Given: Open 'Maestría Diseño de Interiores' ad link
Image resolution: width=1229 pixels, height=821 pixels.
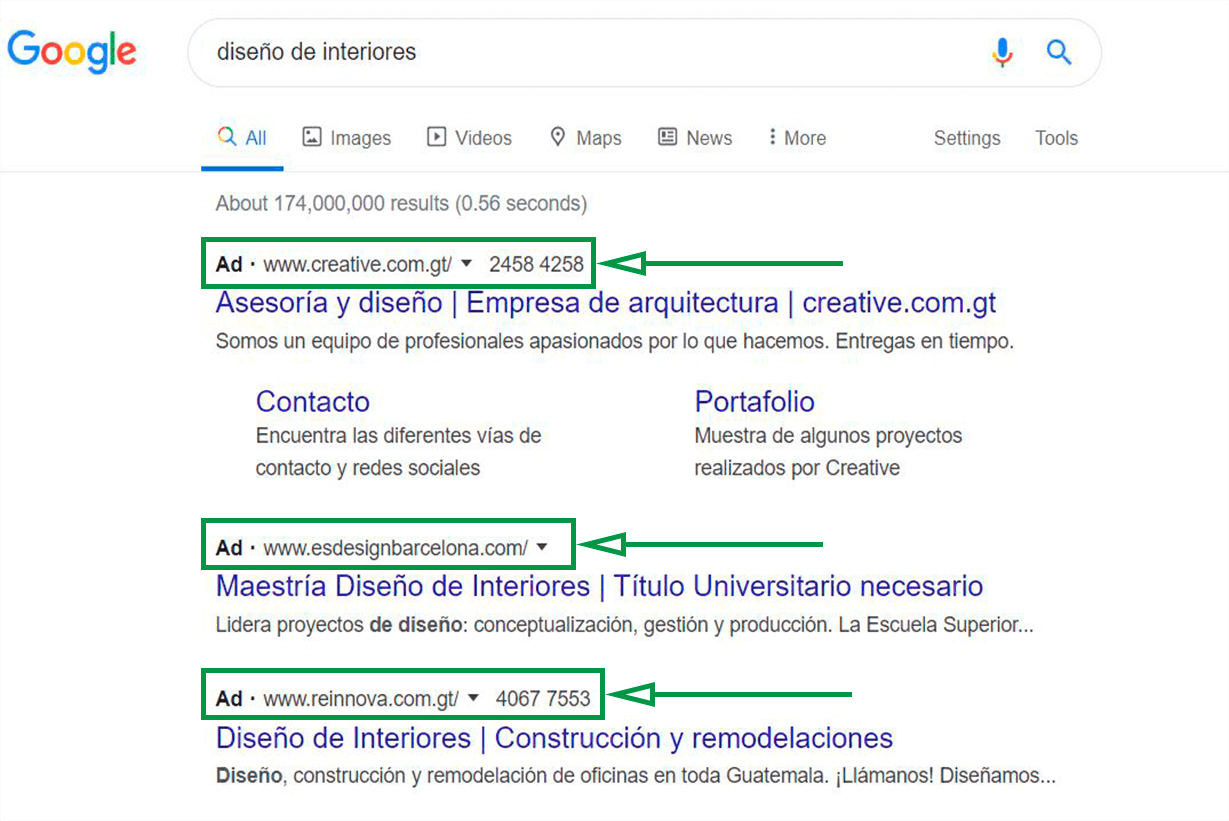Looking at the screenshot, I should point(599,585).
